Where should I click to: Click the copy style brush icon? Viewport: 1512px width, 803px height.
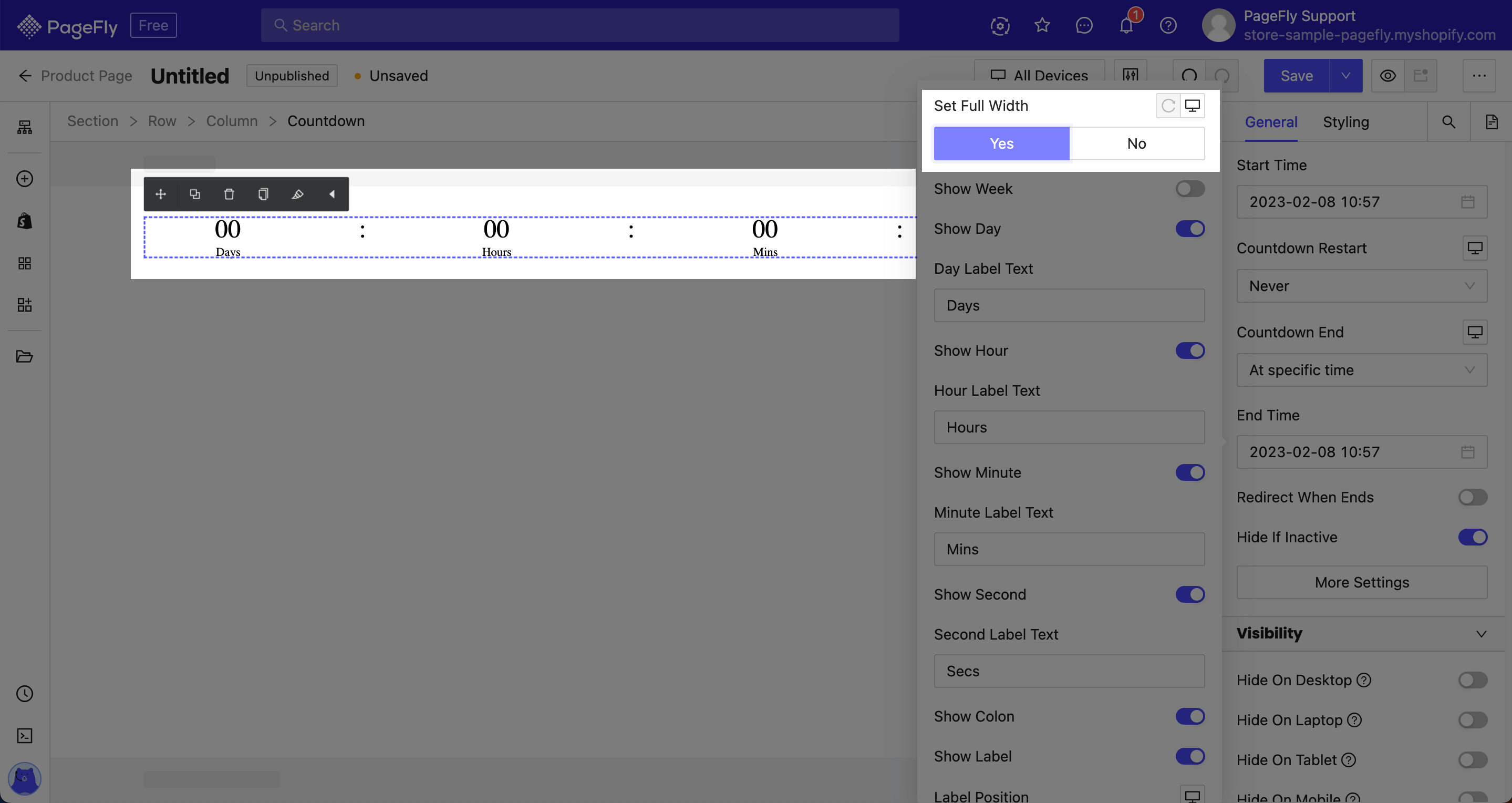point(297,194)
